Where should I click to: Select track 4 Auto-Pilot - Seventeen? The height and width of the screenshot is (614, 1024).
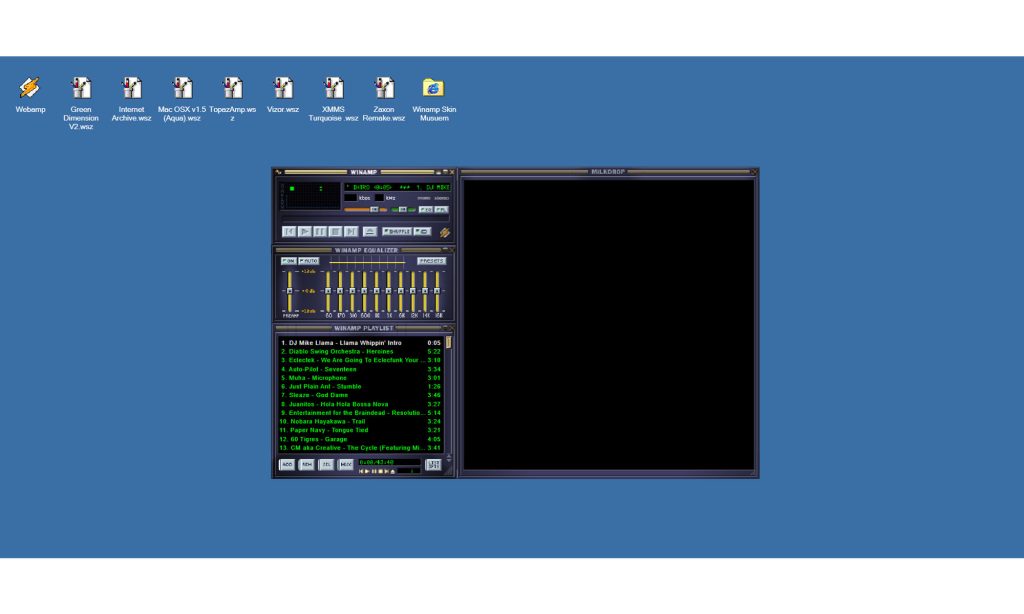click(360, 369)
